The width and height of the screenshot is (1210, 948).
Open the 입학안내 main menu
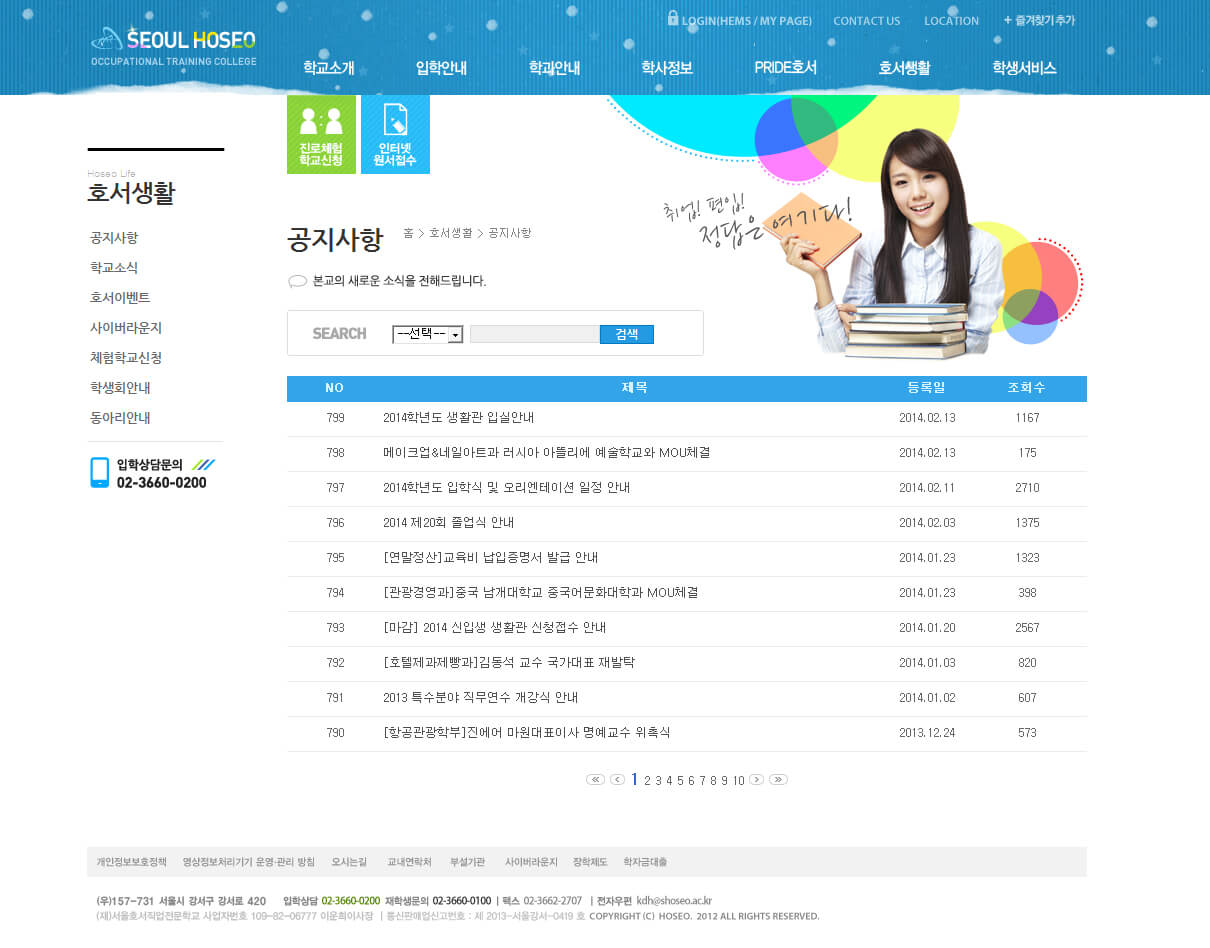441,68
